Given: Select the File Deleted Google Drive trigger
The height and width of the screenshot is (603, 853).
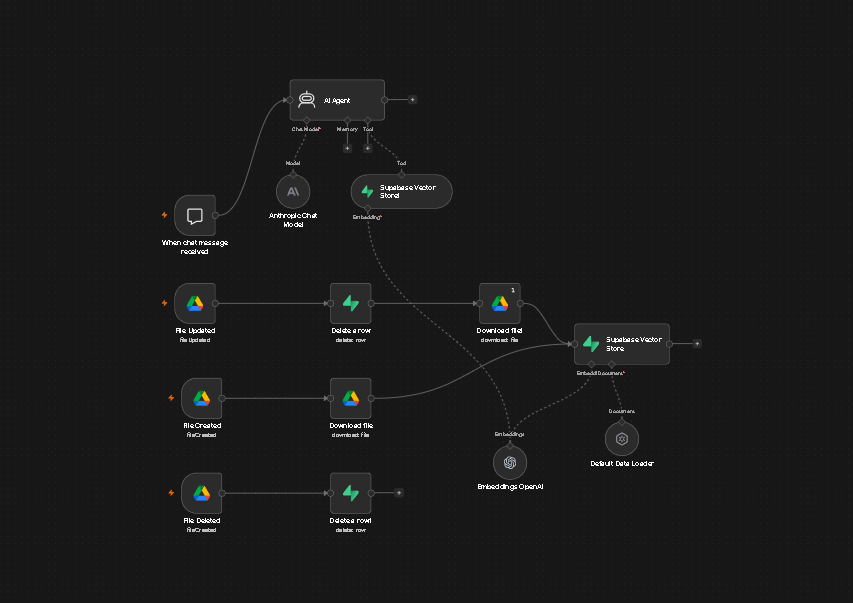Looking at the screenshot, I should click(201, 493).
